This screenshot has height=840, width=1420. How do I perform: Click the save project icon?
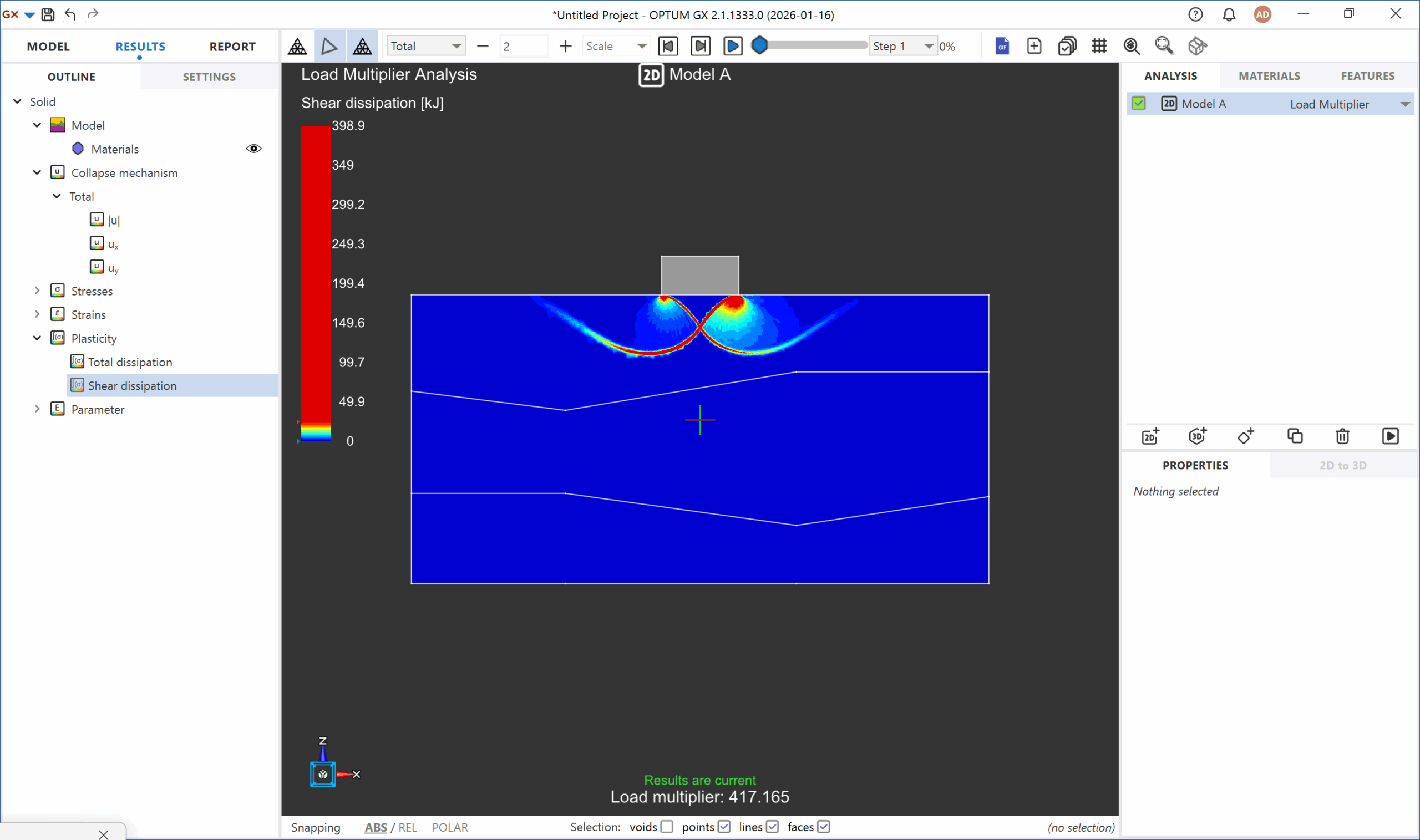[x=48, y=14]
